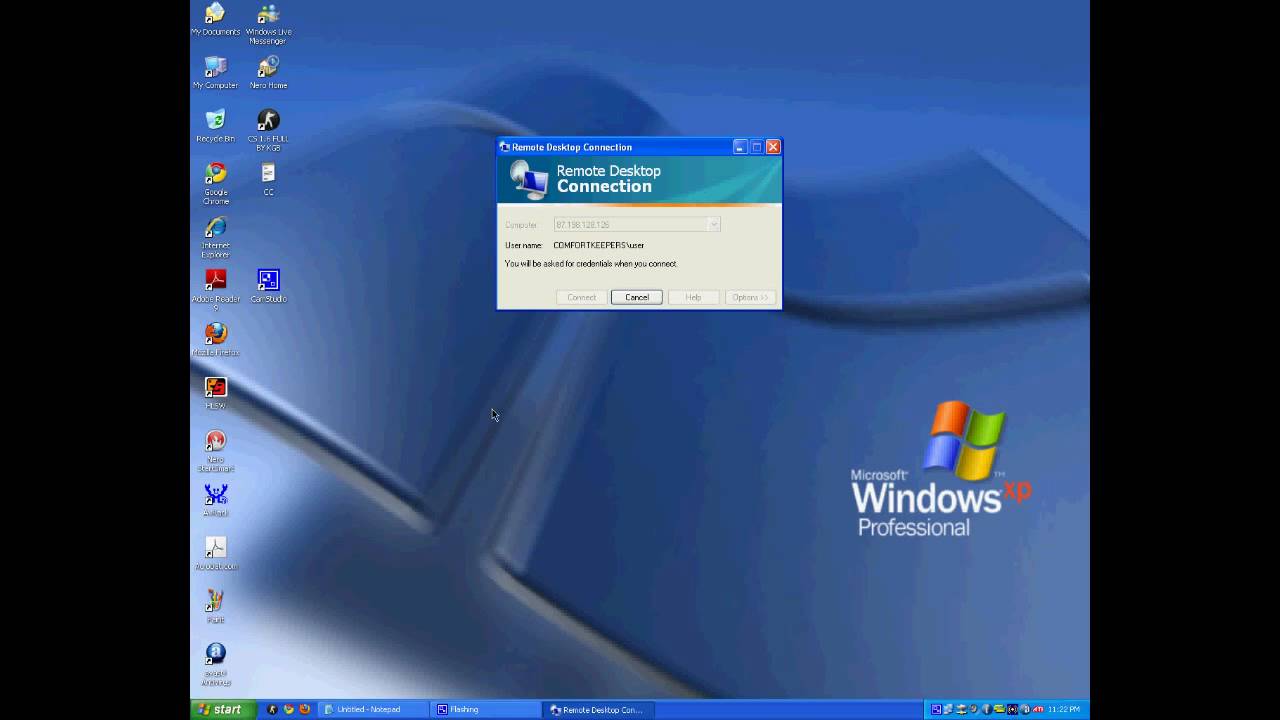The image size is (1280, 720).
Task: Launch Nero Home from the desktop
Action: tap(268, 73)
